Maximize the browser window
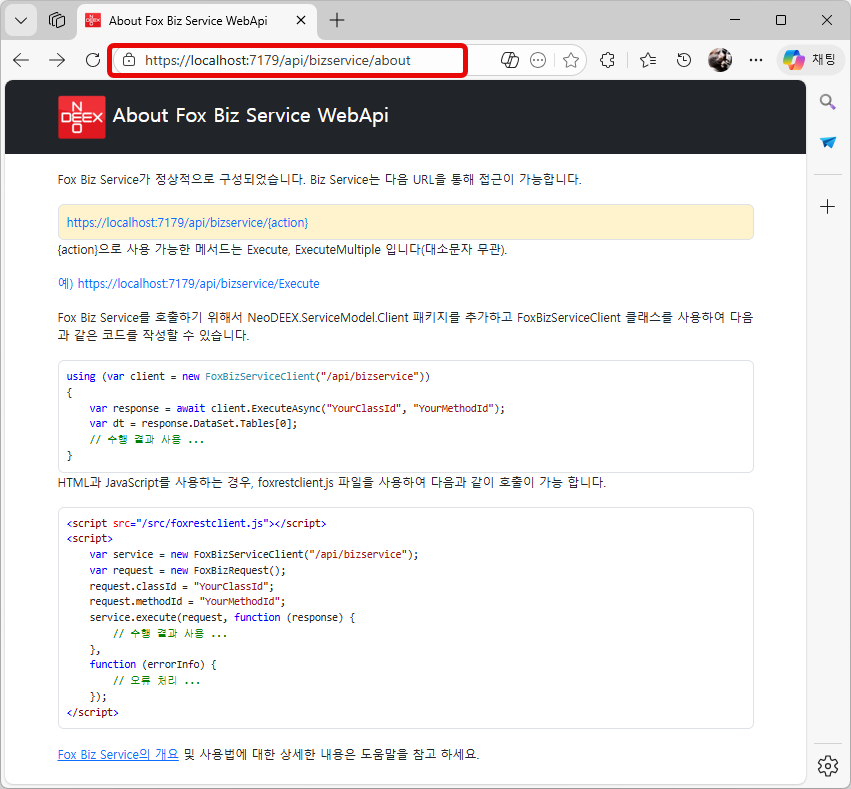This screenshot has height=789, width=851. click(781, 20)
